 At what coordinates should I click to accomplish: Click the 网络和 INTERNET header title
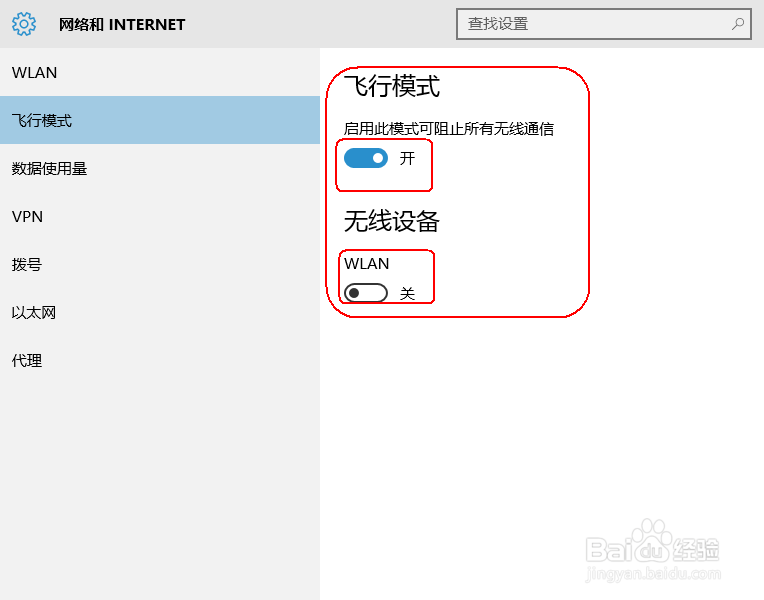coord(122,24)
